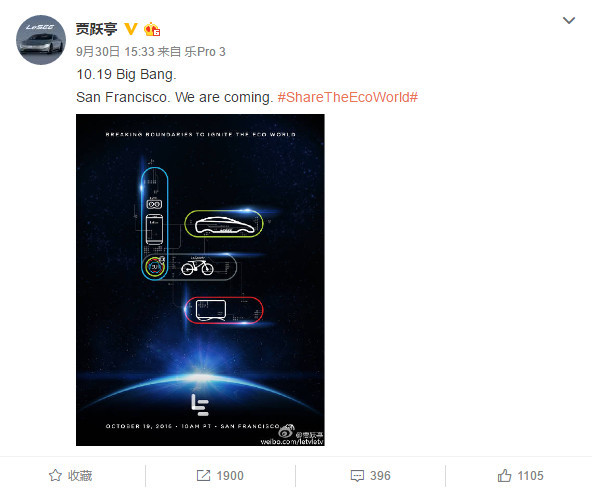Image resolution: width=592 pixels, height=493 pixels.
Task: Open the 1900 reposts list
Action: pyautogui.click(x=220, y=476)
